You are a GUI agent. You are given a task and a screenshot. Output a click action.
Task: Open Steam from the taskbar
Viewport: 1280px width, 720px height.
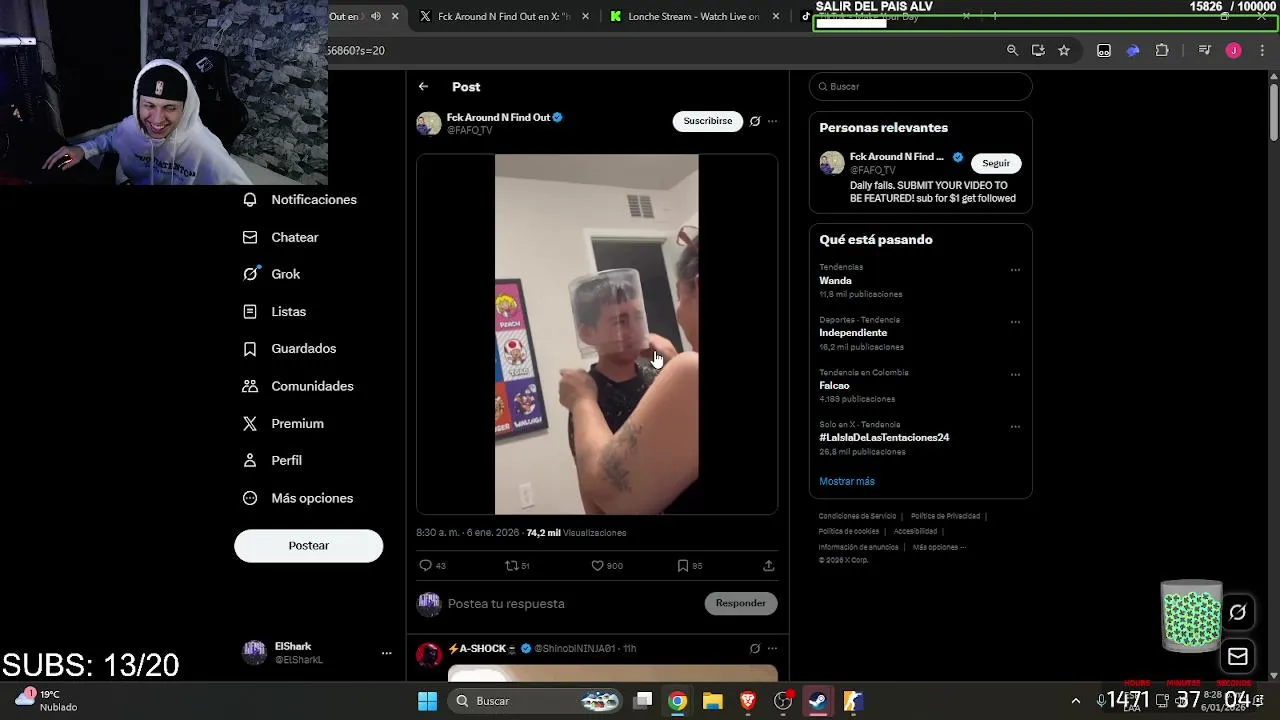point(818,701)
